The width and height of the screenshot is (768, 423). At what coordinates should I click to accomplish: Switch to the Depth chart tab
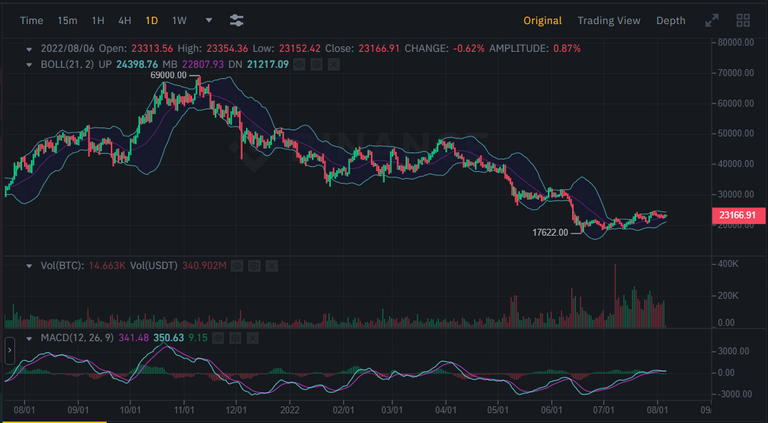pyautogui.click(x=671, y=20)
